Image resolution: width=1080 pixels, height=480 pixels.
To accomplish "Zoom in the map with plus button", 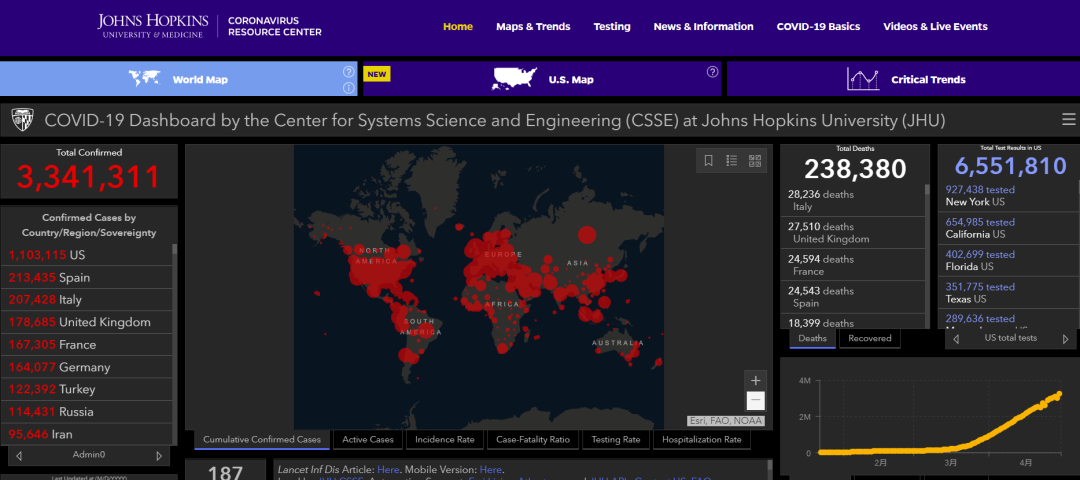I will coord(756,380).
